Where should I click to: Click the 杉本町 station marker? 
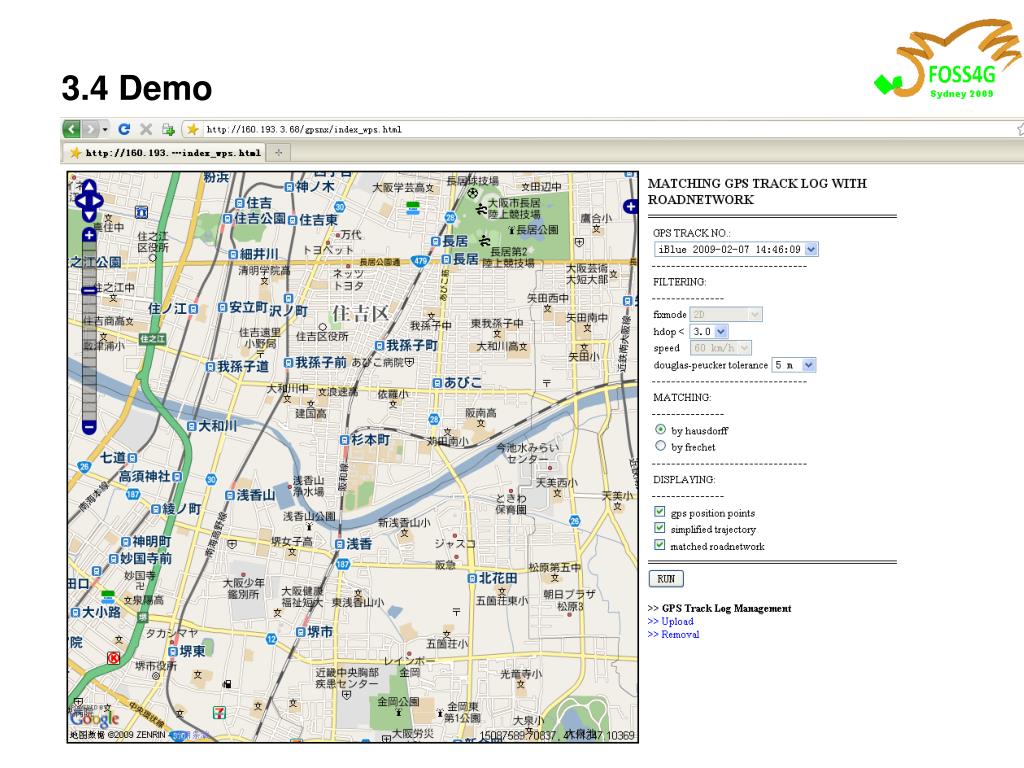[345, 440]
